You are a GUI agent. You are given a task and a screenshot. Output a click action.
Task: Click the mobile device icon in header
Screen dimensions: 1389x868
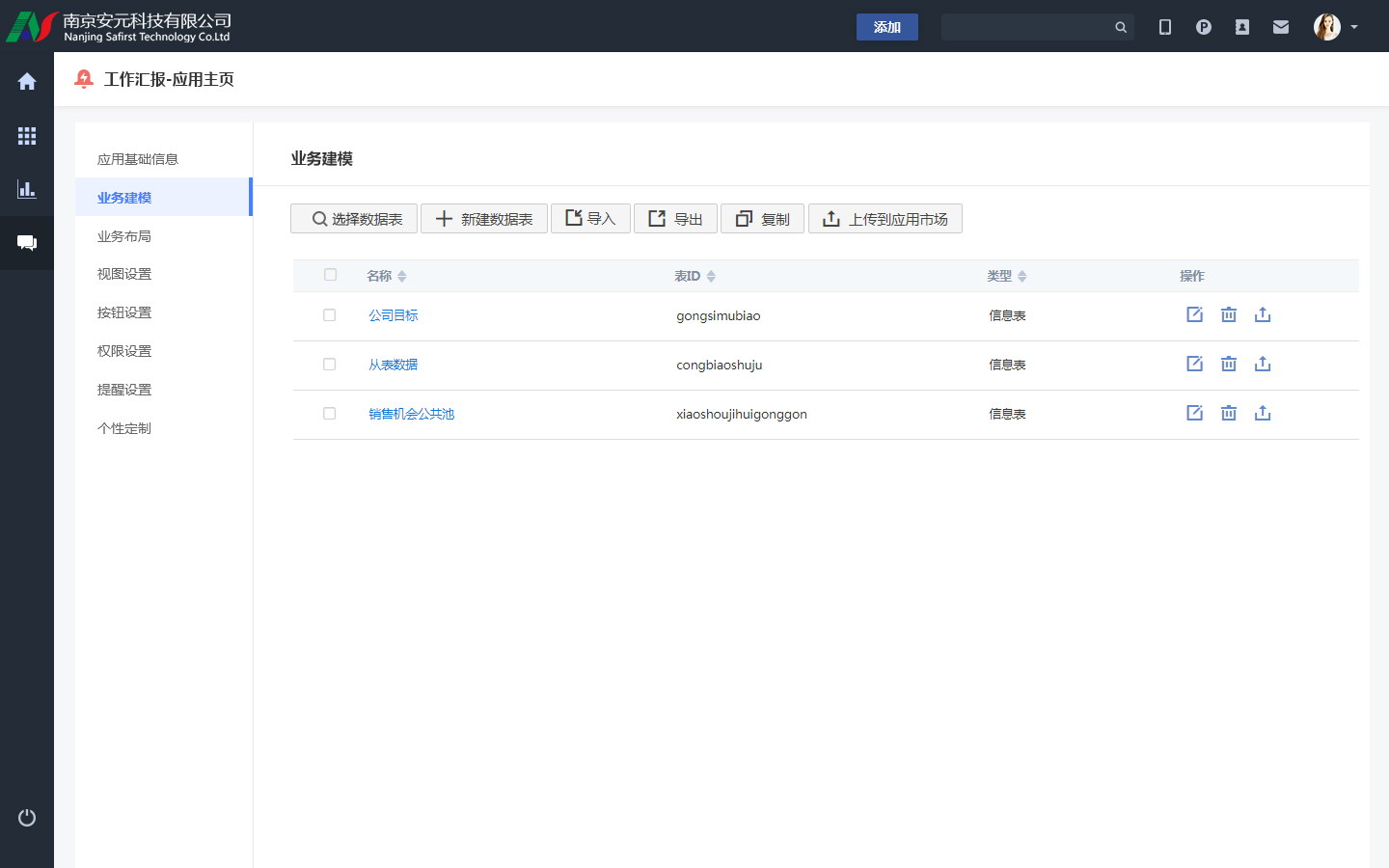click(x=1165, y=27)
